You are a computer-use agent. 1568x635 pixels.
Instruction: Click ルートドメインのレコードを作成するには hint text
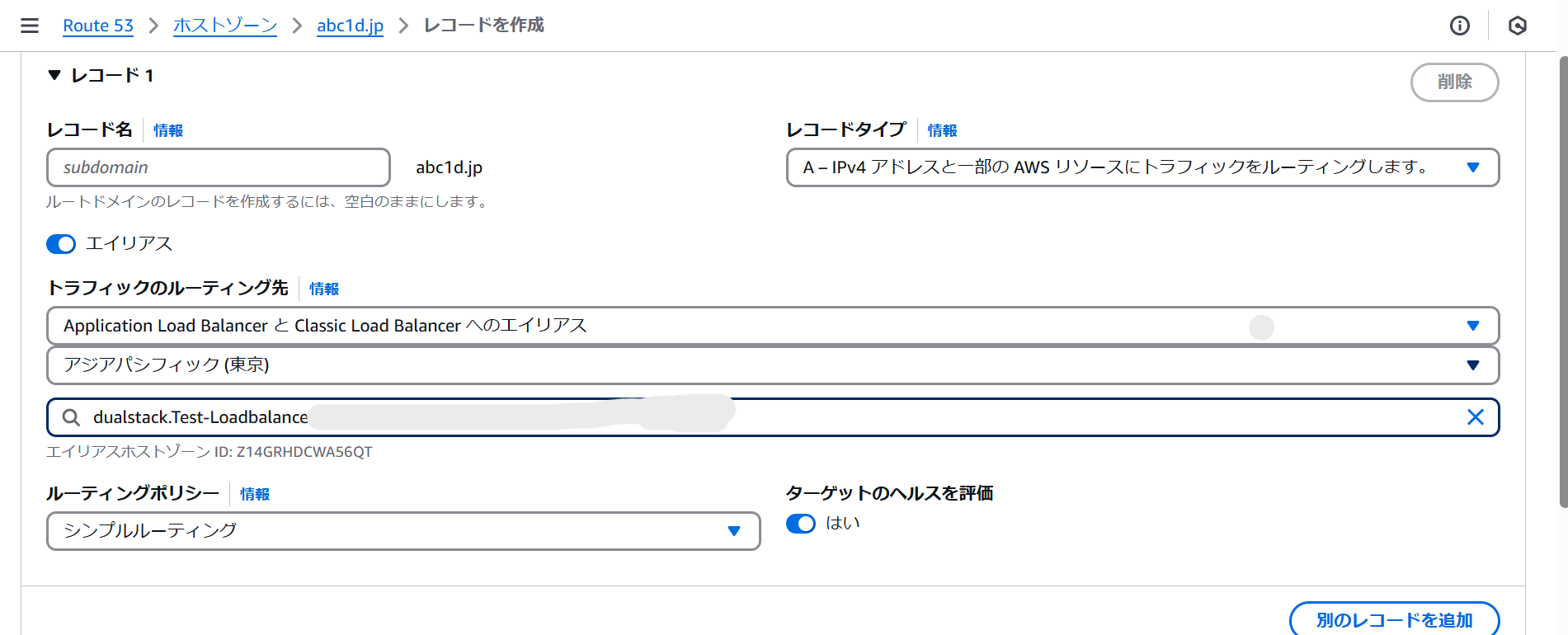click(x=268, y=201)
